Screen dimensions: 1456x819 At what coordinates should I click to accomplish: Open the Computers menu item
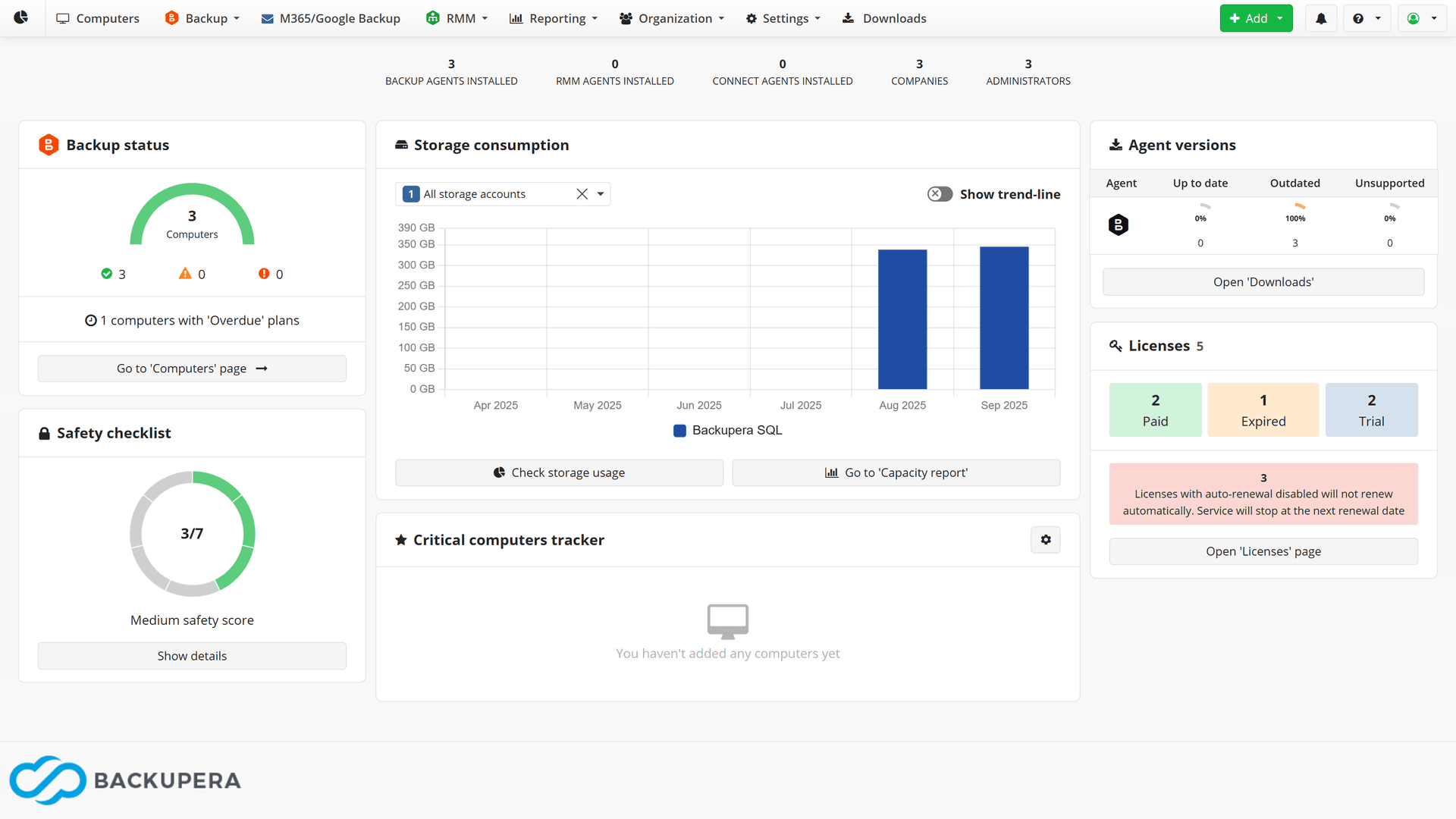(98, 18)
